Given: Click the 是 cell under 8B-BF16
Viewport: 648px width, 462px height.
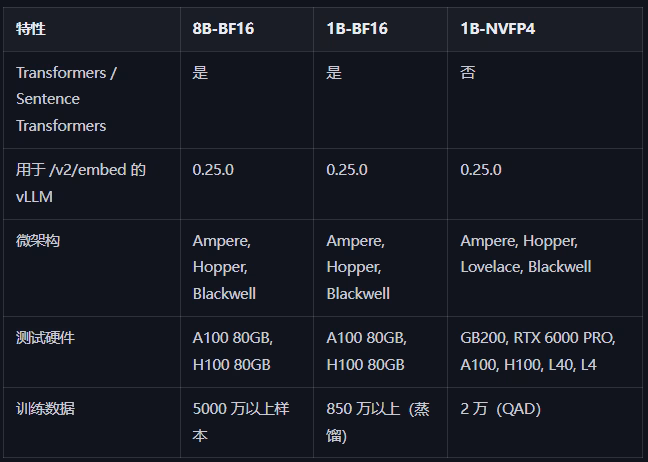Looking at the screenshot, I should coord(200,73).
